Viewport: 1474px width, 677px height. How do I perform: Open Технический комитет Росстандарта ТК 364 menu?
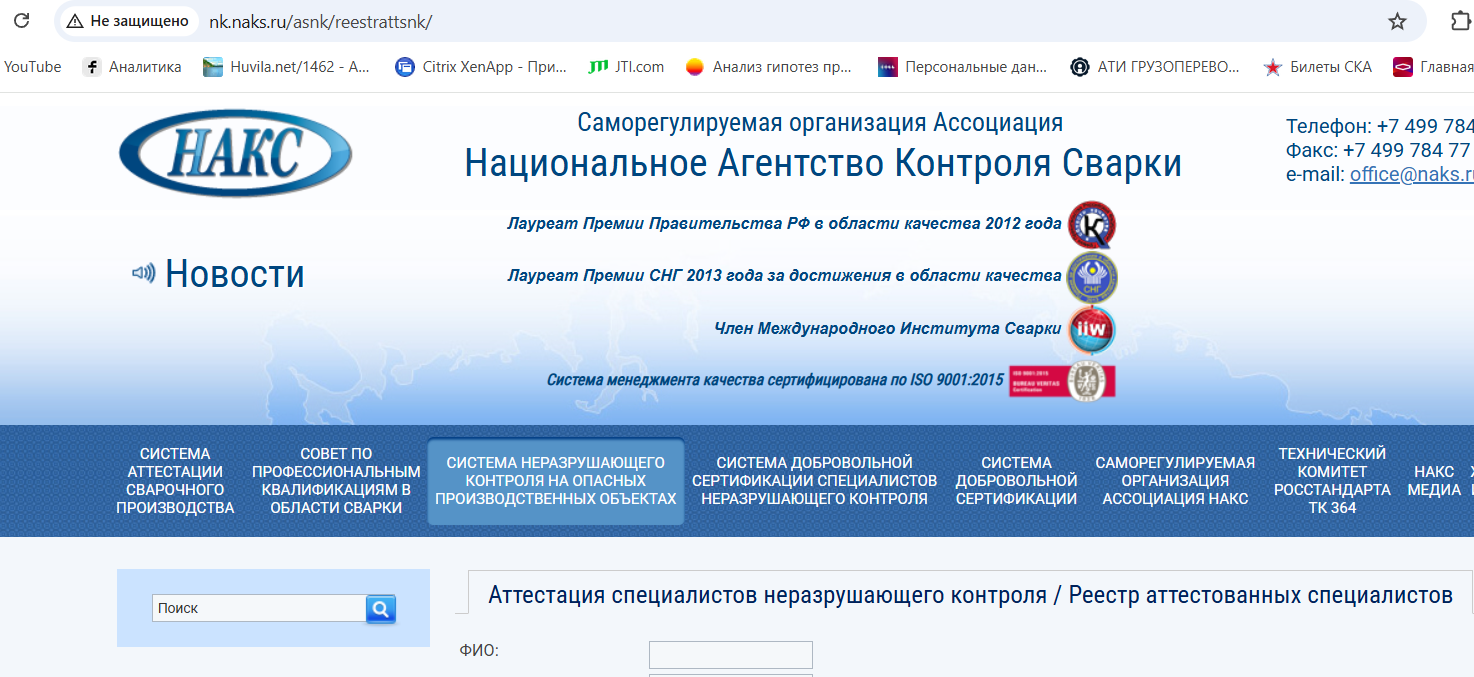pyautogui.click(x=1332, y=481)
